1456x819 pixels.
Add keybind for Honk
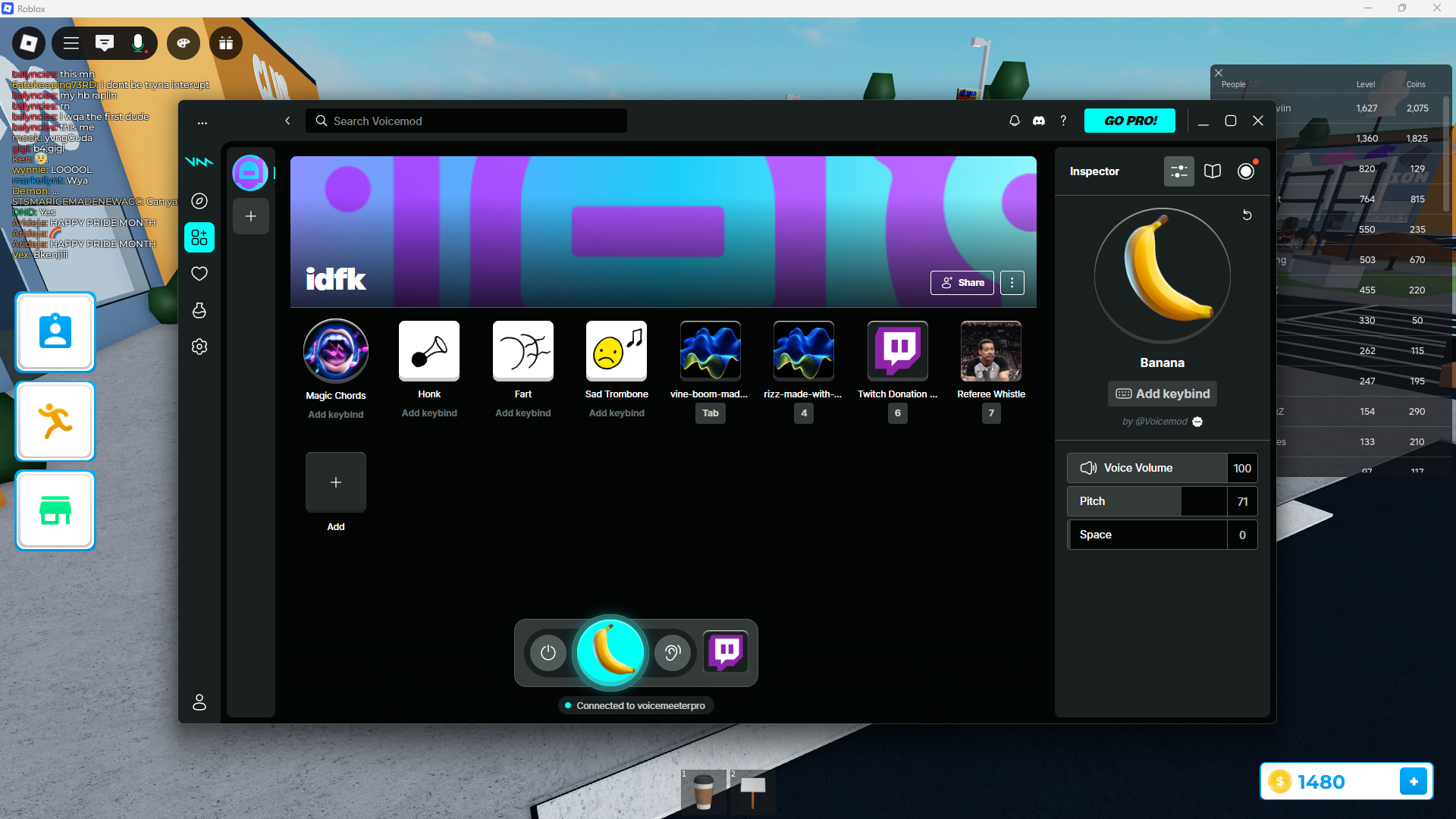pos(429,413)
